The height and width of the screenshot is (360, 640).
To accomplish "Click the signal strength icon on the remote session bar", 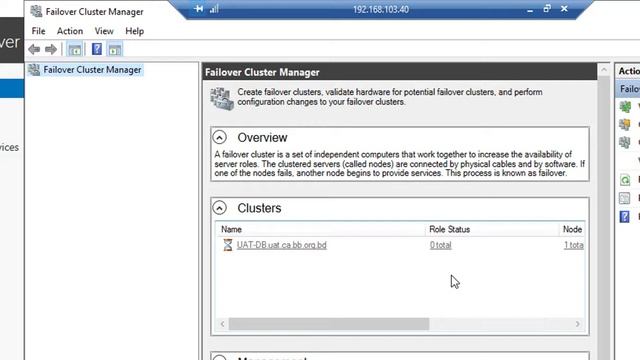I will pos(214,9).
